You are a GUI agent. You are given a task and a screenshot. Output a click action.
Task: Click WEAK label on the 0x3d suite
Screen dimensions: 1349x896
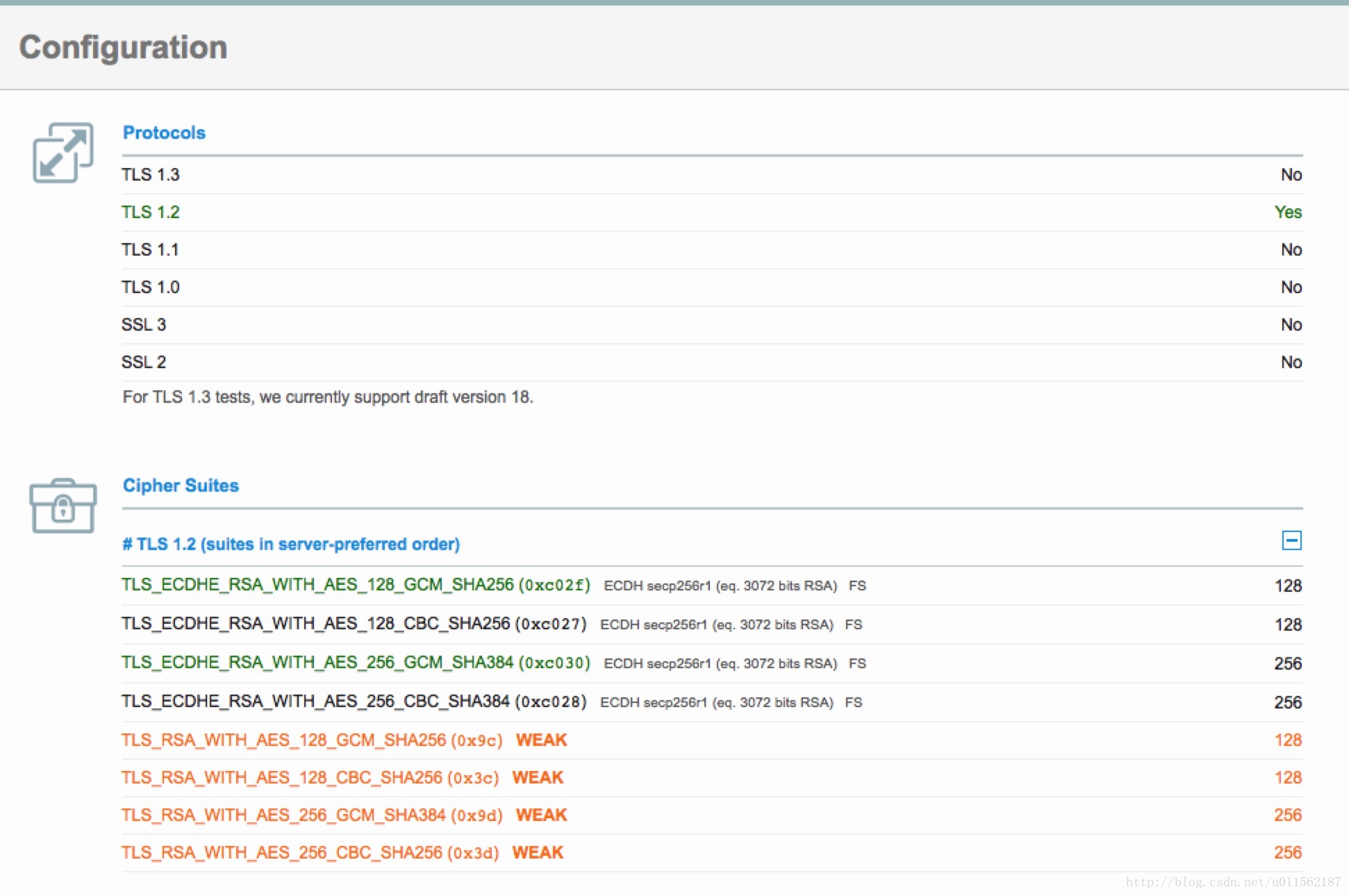[538, 852]
